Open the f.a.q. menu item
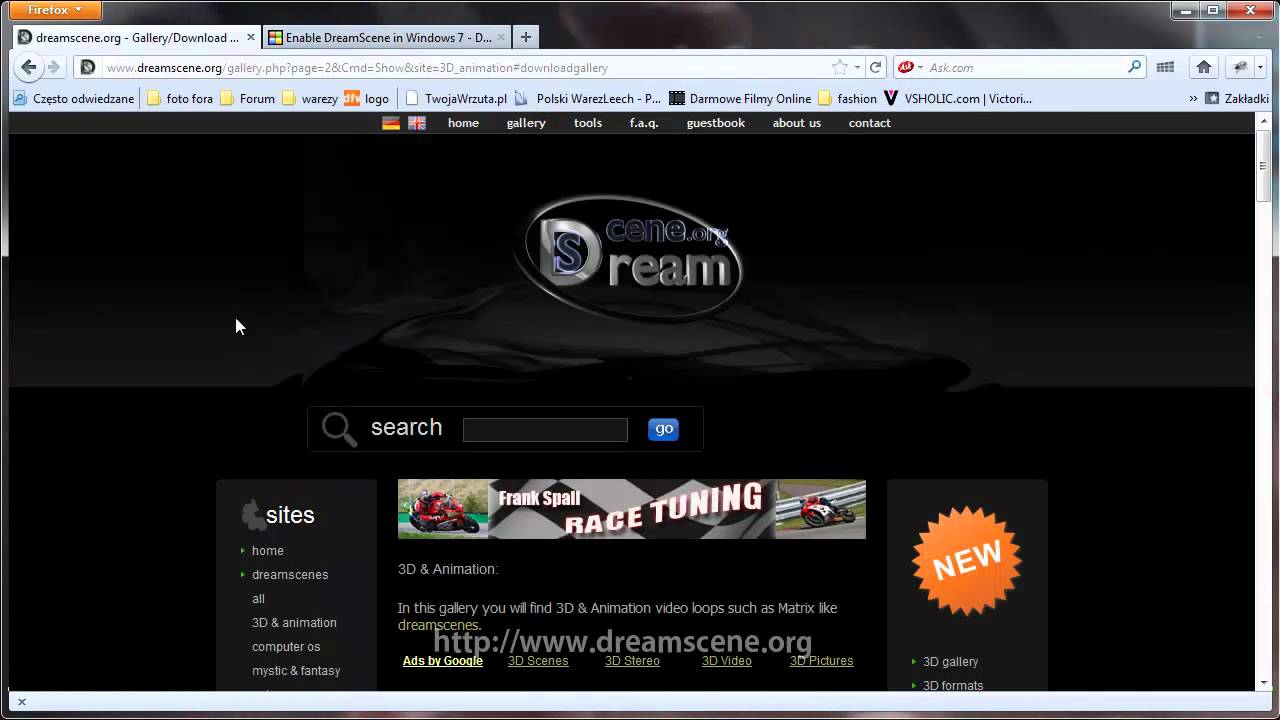 pos(644,123)
